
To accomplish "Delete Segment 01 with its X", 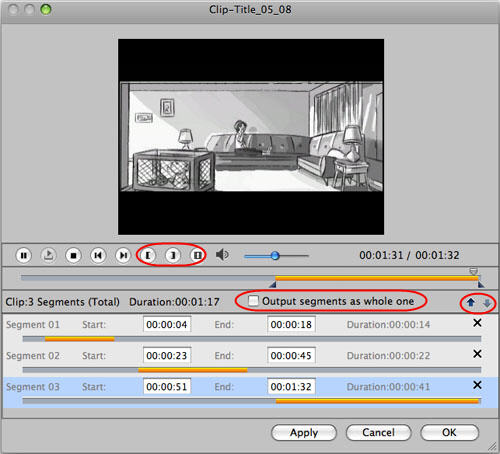I will pos(477,323).
